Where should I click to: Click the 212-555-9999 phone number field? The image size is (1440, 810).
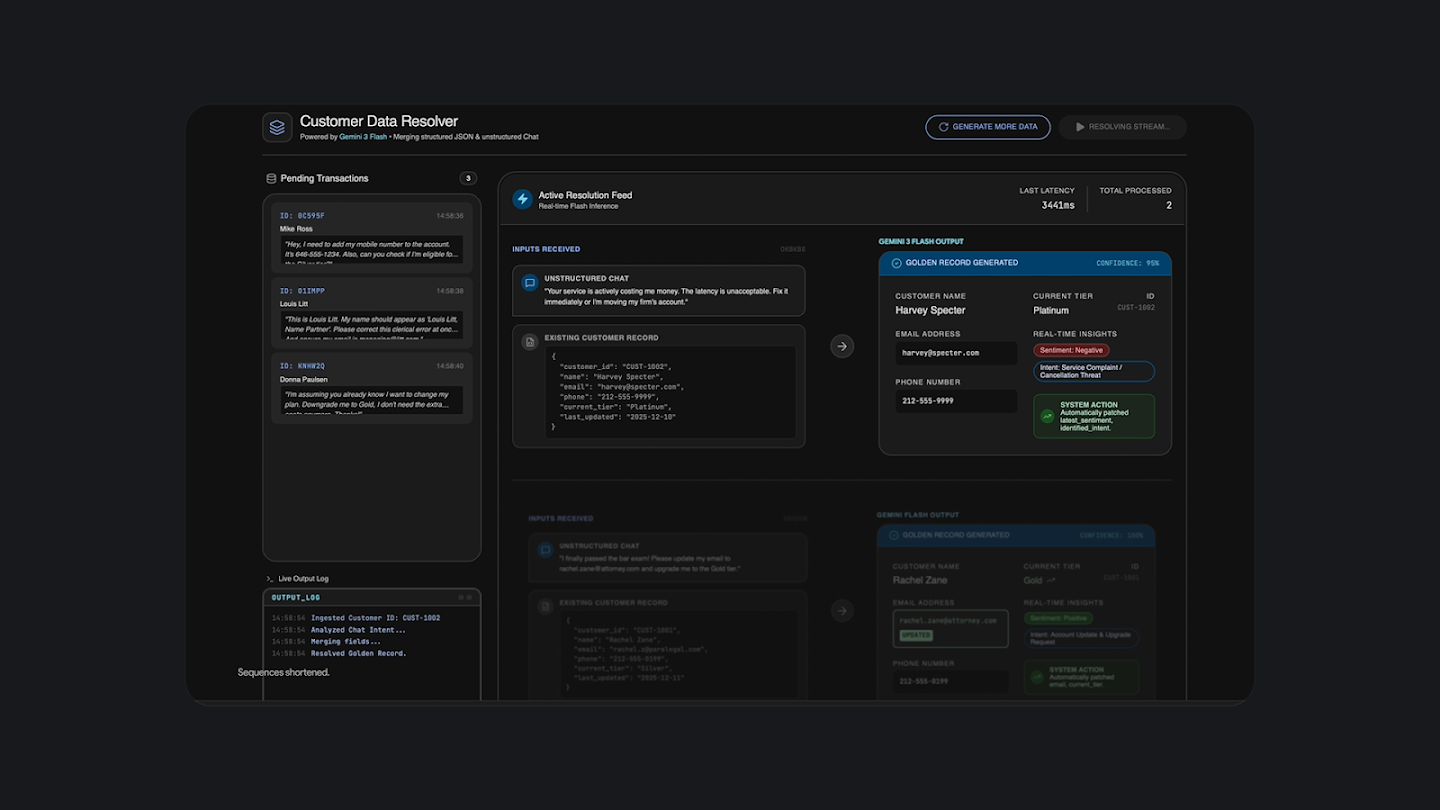956,401
